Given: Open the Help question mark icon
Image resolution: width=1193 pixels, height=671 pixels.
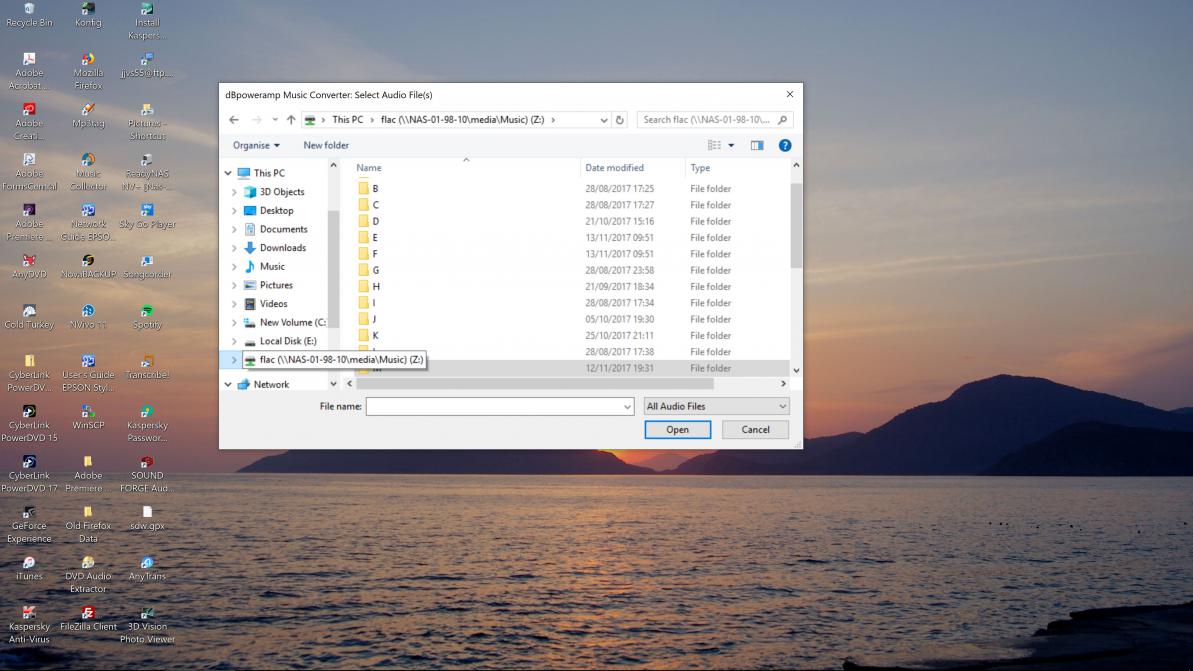Looking at the screenshot, I should point(785,145).
